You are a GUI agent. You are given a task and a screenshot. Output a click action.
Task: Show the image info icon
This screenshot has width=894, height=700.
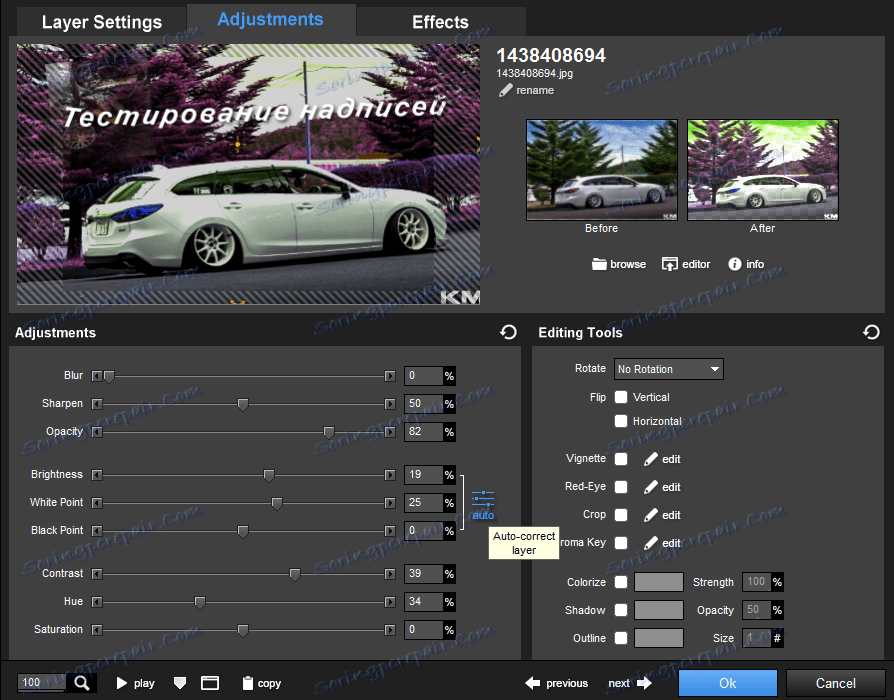735,264
